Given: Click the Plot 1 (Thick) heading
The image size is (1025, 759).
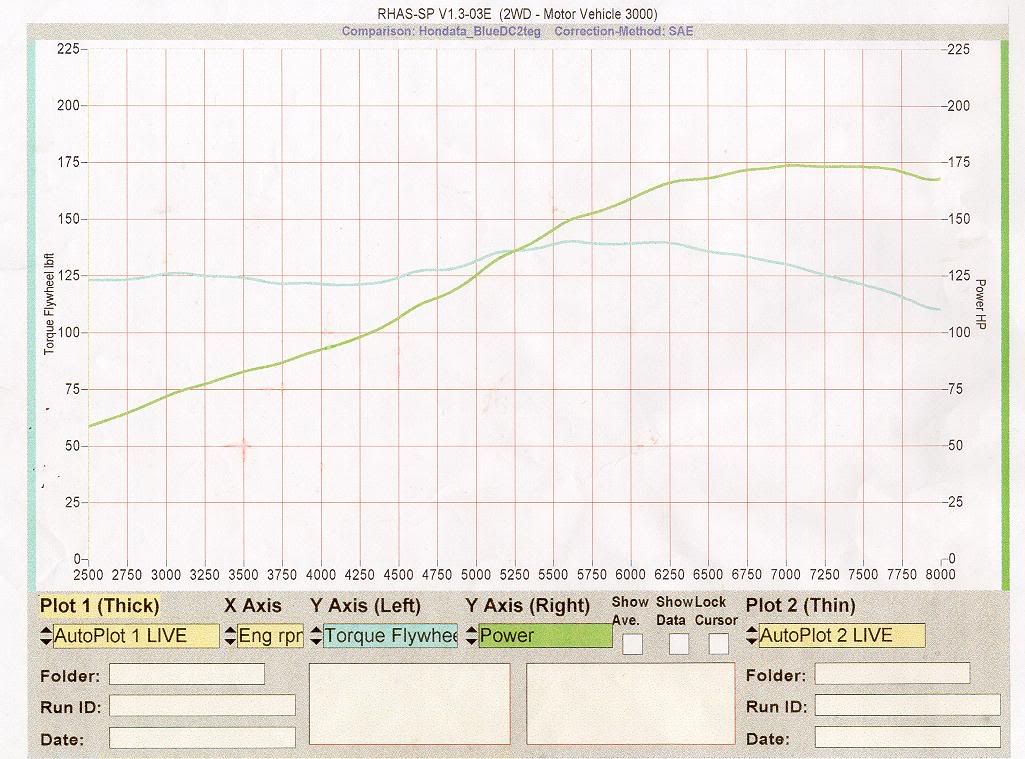Looking at the screenshot, I should [99, 606].
